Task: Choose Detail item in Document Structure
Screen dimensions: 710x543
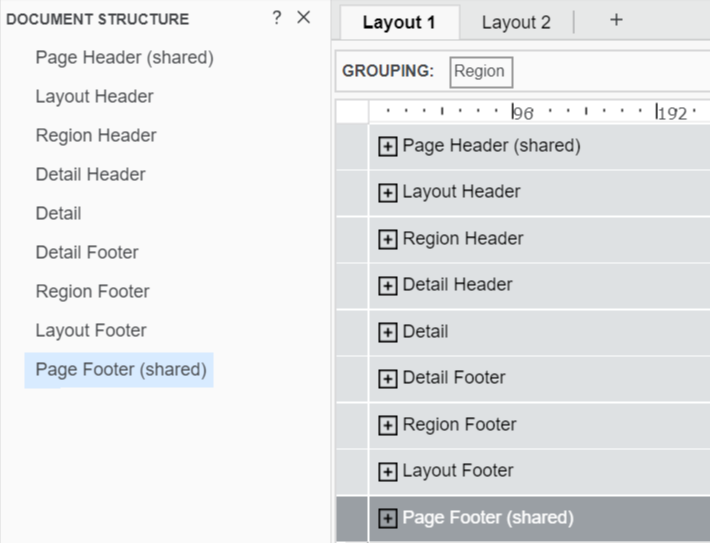Action: point(58,214)
